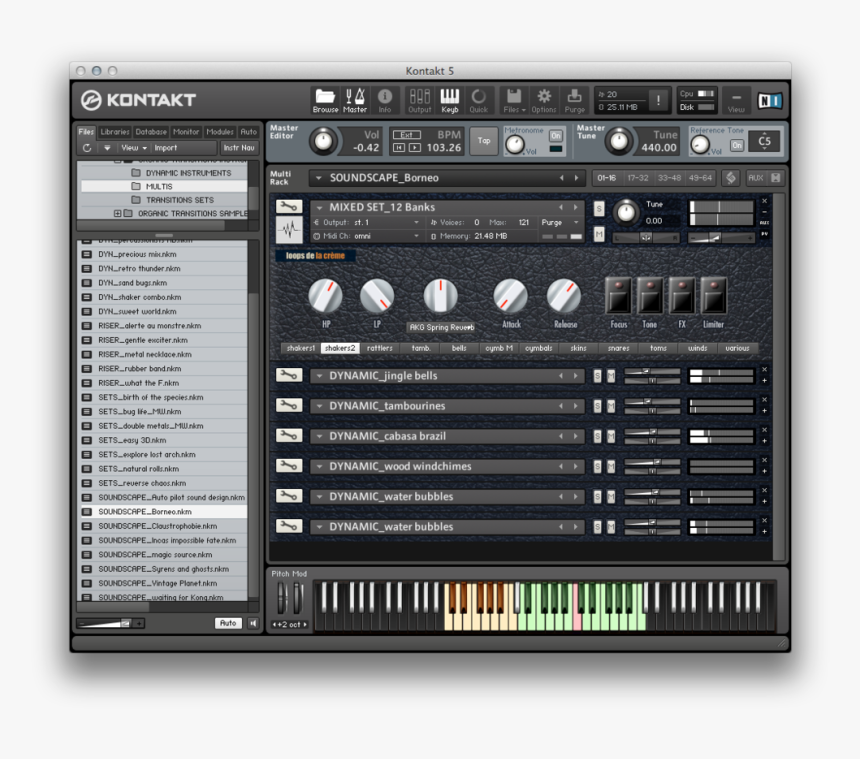Image resolution: width=860 pixels, height=759 pixels.
Task: Show rack page 17-32
Action: 637,178
